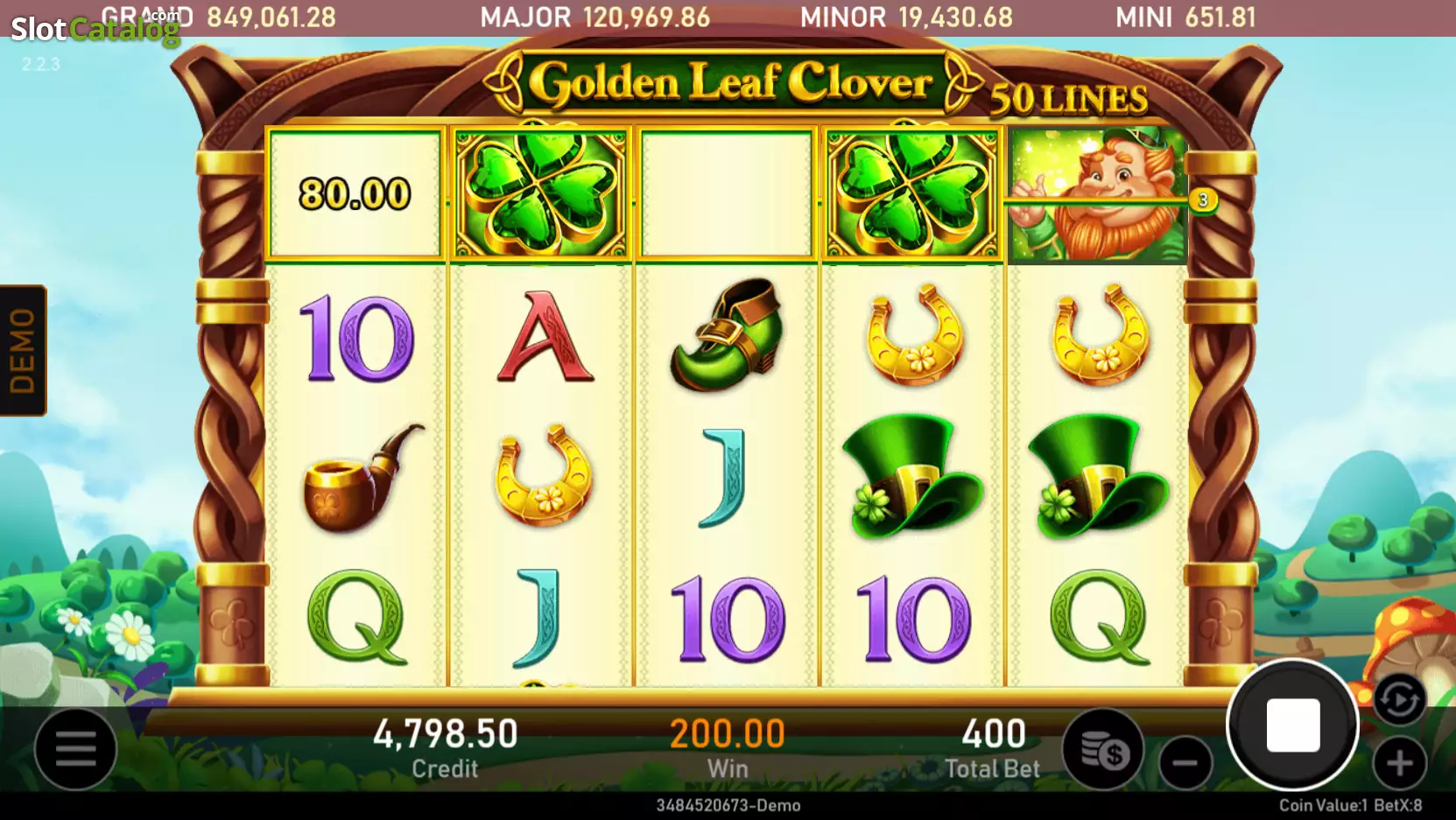Select the line 3 marker badge
Viewport: 1456px width, 820px height.
(x=1203, y=200)
